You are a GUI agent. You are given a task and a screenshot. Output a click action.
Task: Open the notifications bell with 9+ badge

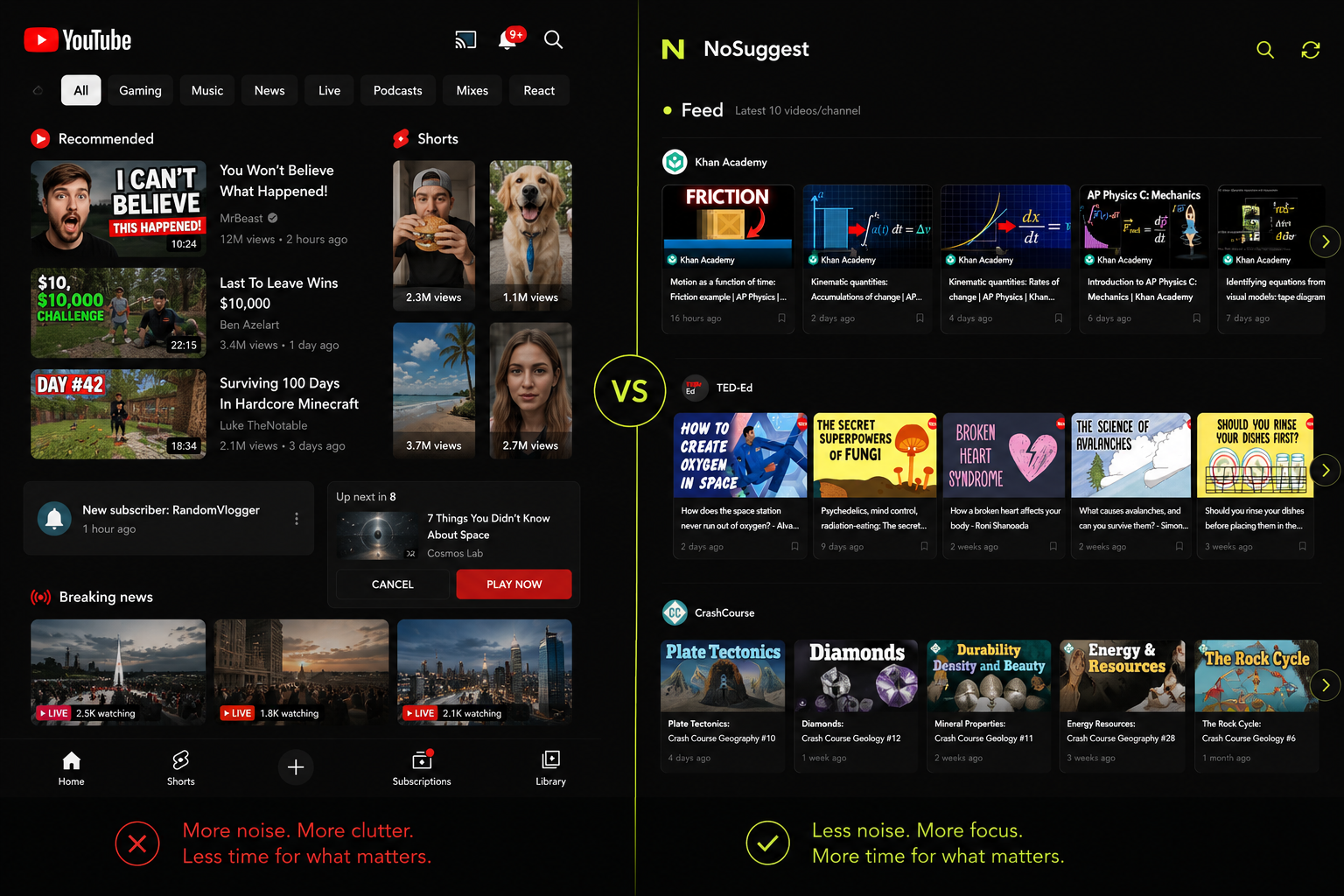(509, 38)
